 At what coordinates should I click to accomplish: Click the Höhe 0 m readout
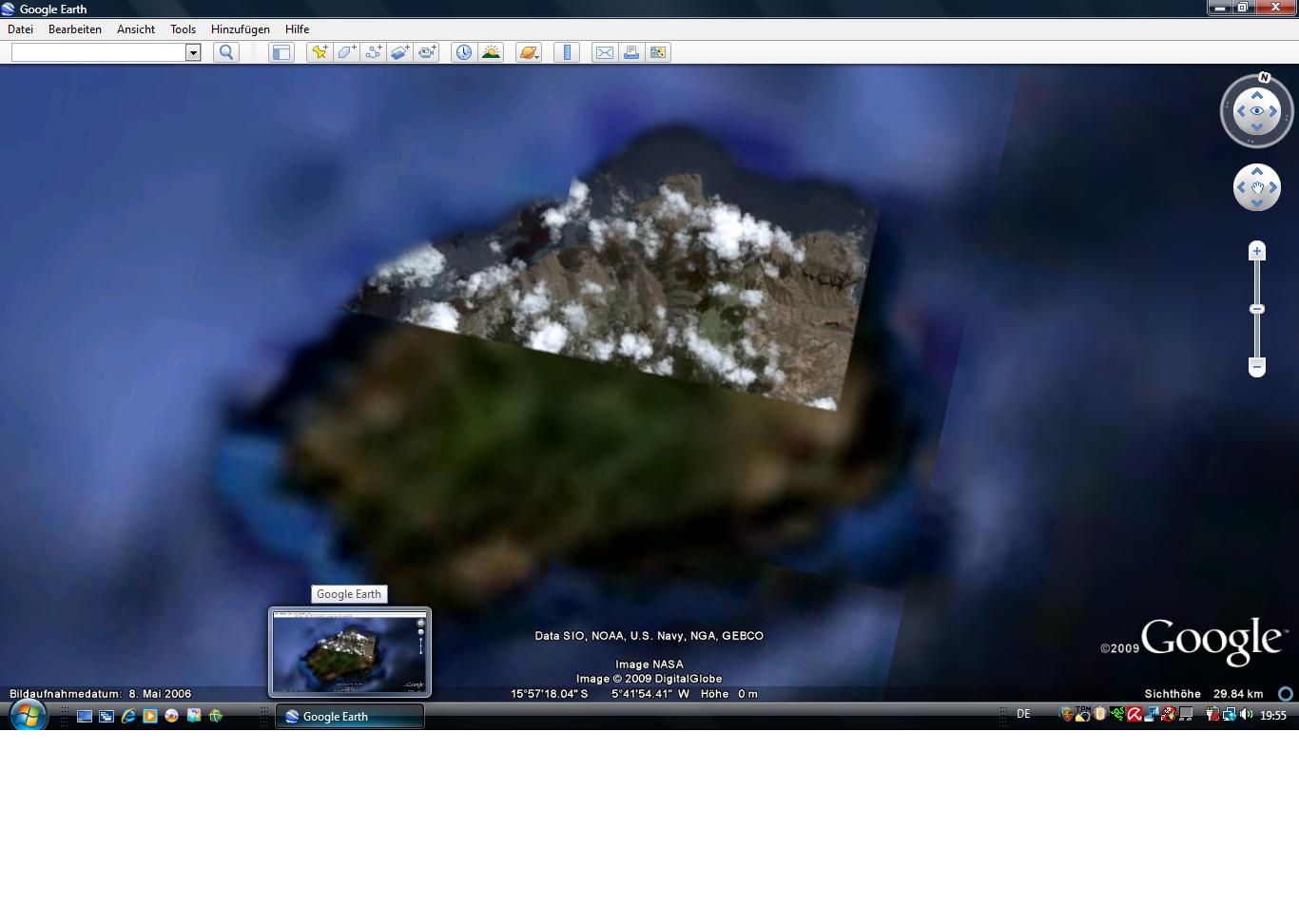(x=729, y=694)
